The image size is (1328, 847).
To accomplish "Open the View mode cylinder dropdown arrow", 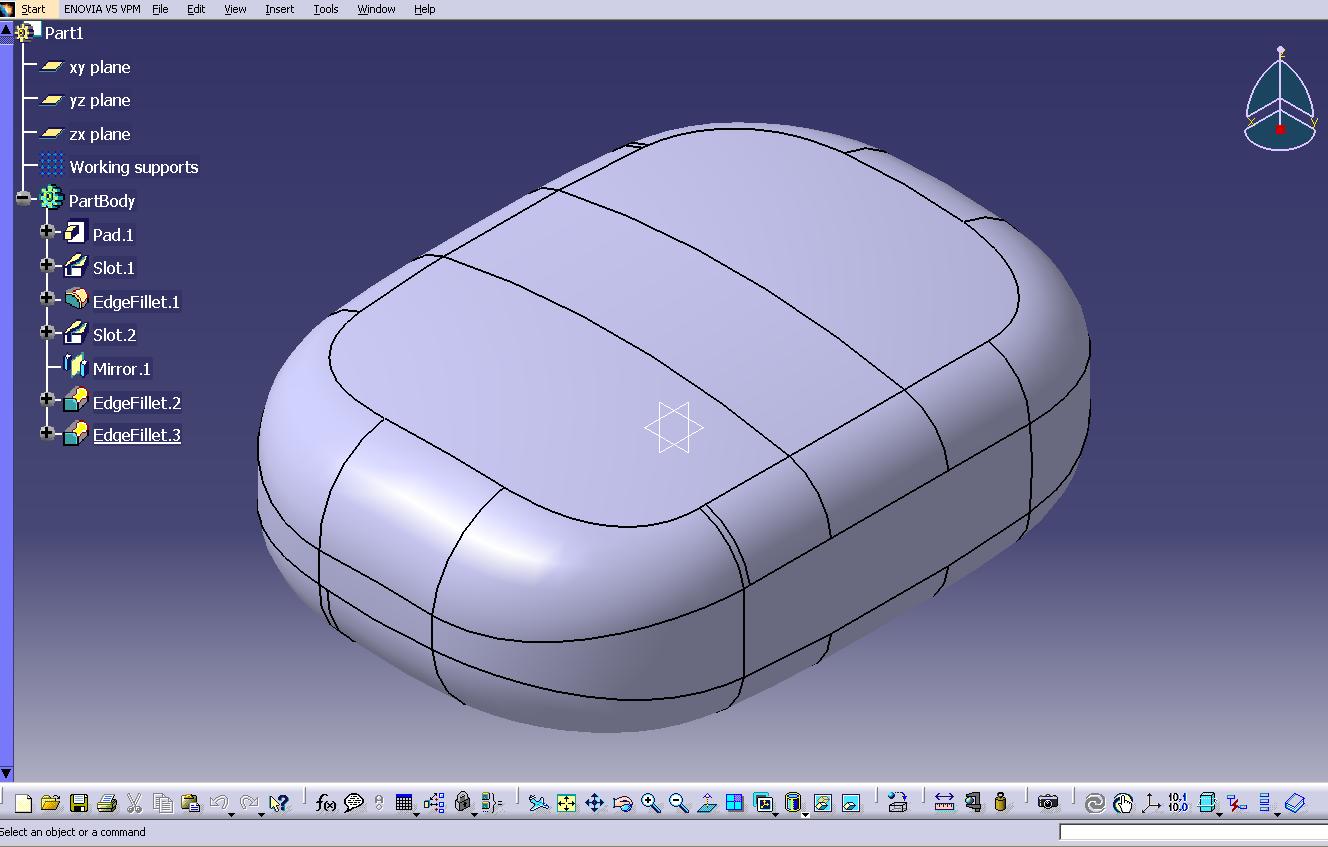I will 806,814.
